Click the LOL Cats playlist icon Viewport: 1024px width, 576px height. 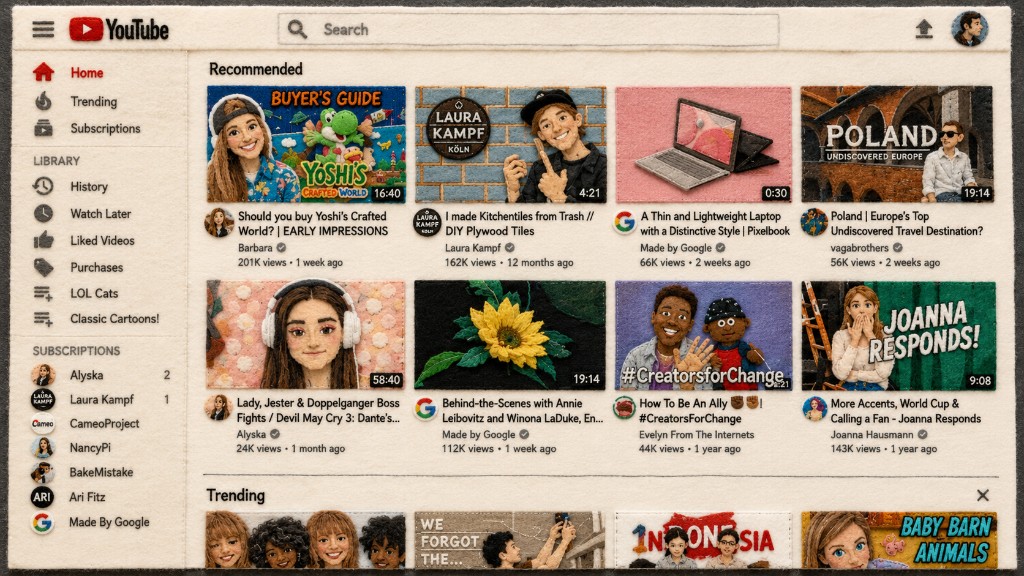coord(43,294)
